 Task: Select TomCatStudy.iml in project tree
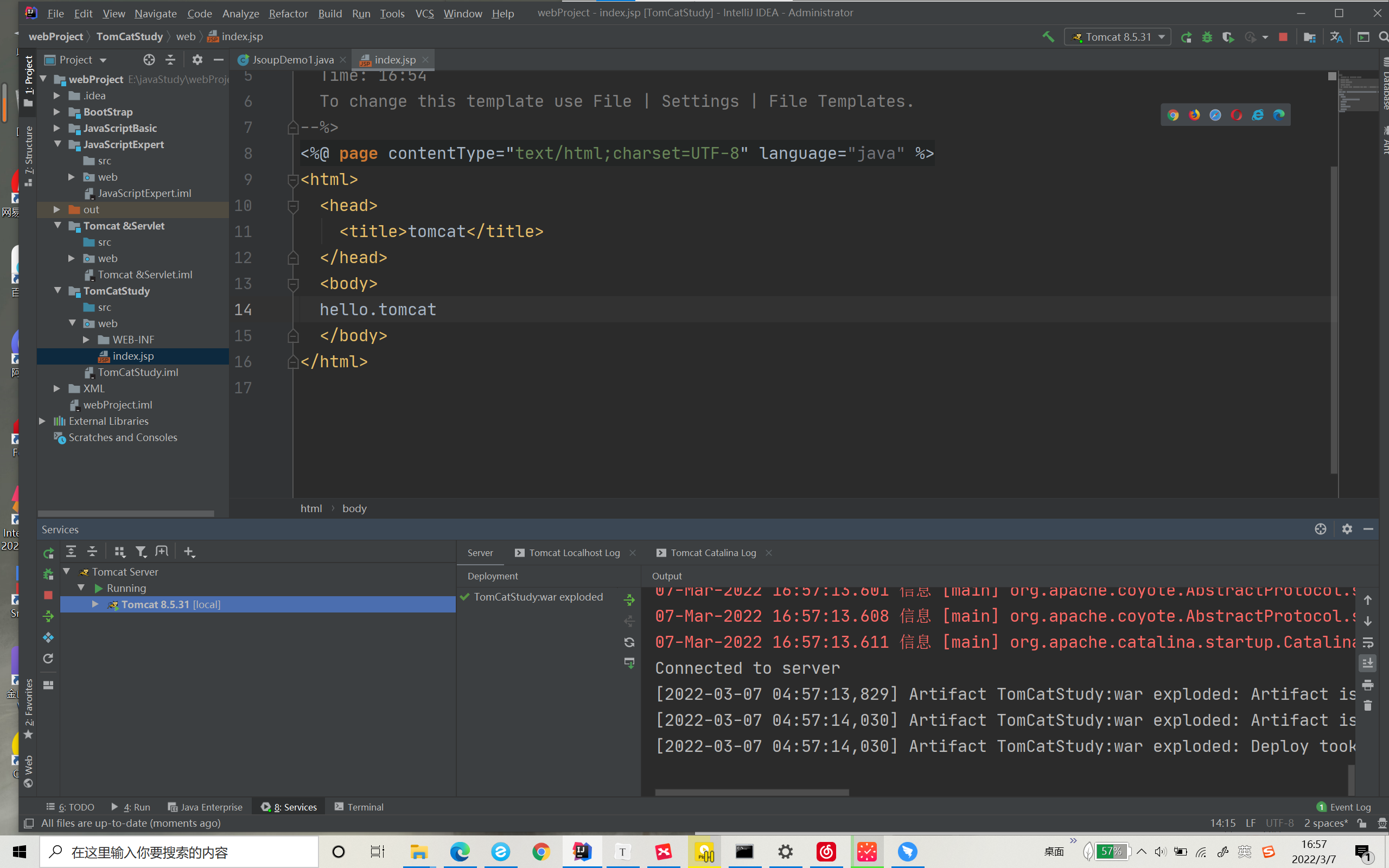(138, 373)
